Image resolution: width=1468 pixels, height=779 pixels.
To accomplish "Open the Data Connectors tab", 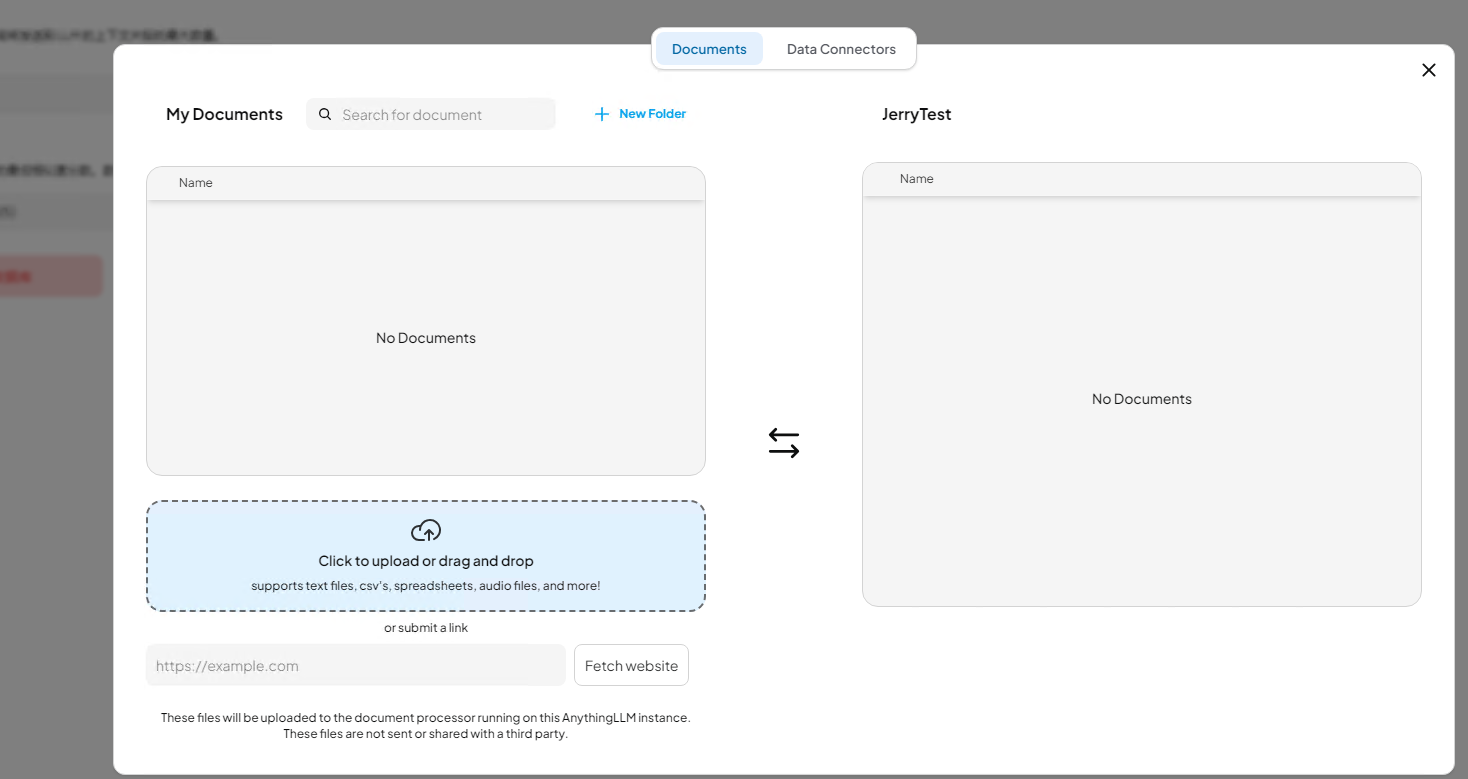I will pos(841,49).
